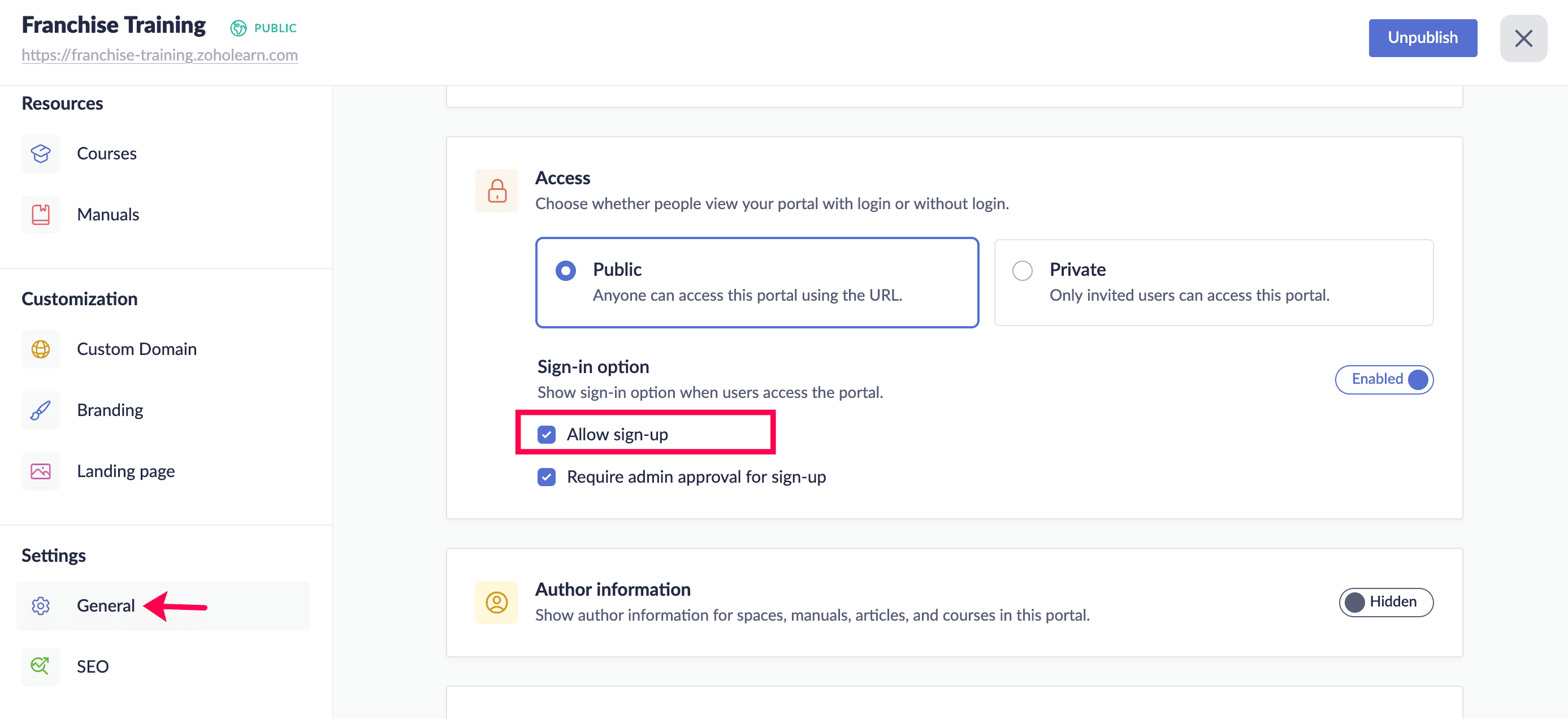The image size is (1568, 719).
Task: Select the Public access radio button
Action: pos(565,270)
